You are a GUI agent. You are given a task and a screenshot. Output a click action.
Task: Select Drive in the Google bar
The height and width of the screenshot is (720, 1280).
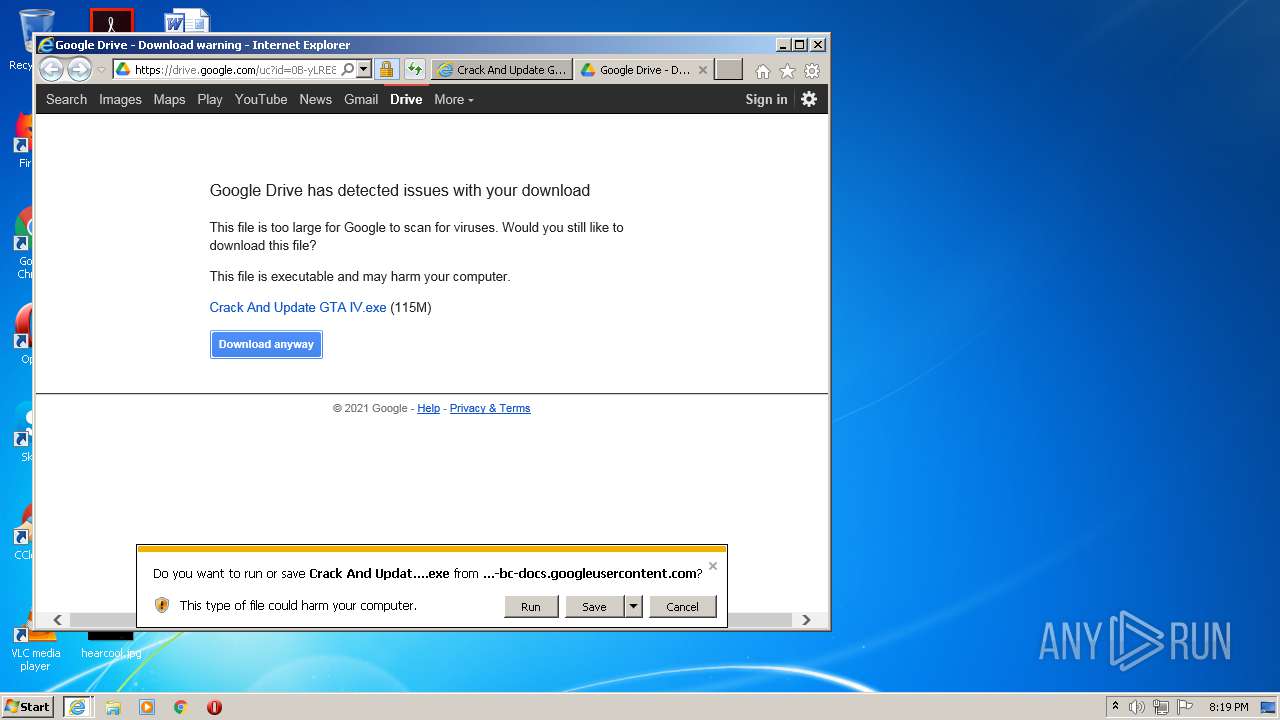[406, 99]
